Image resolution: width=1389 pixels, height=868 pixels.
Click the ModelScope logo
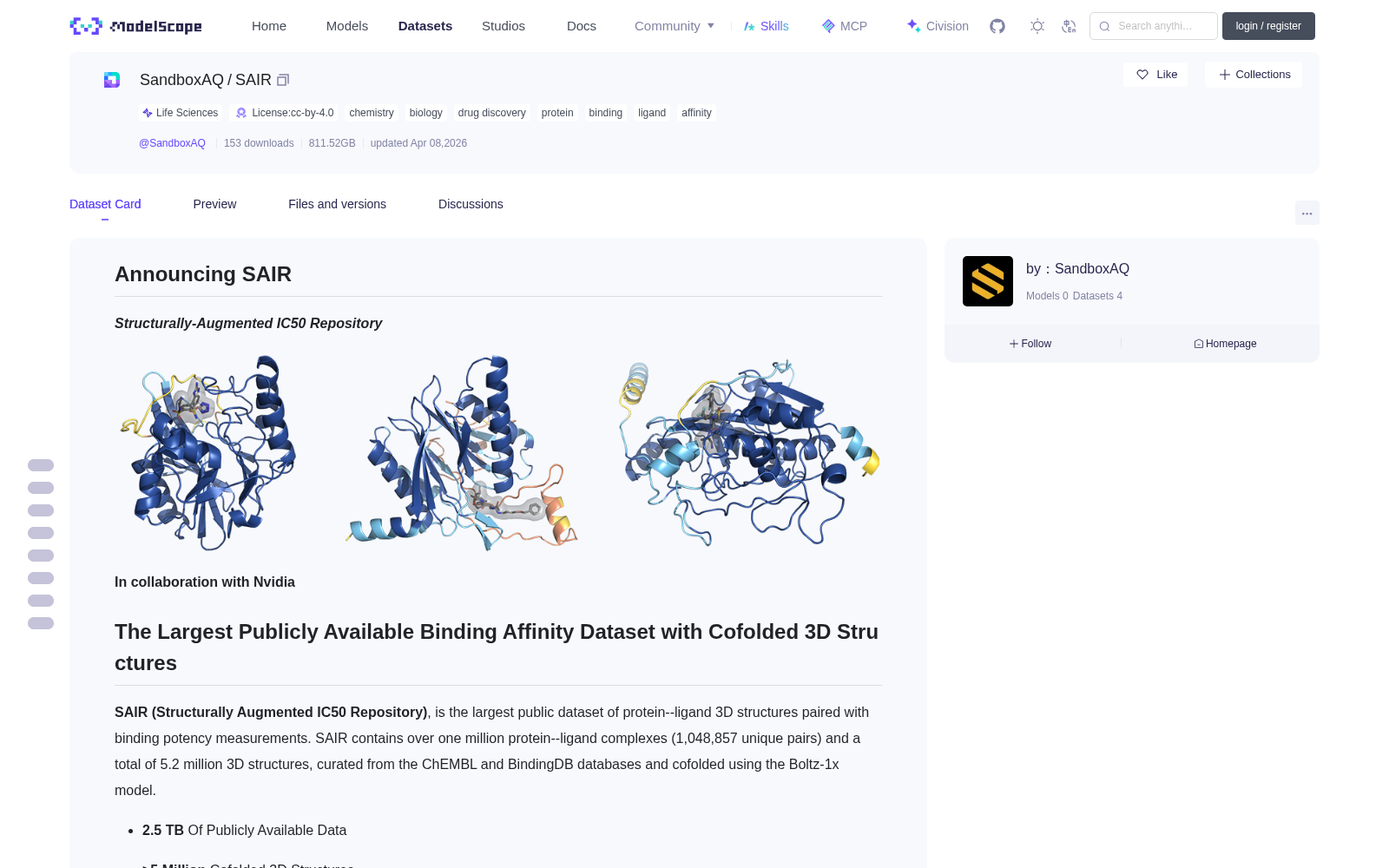pyautogui.click(x=135, y=26)
